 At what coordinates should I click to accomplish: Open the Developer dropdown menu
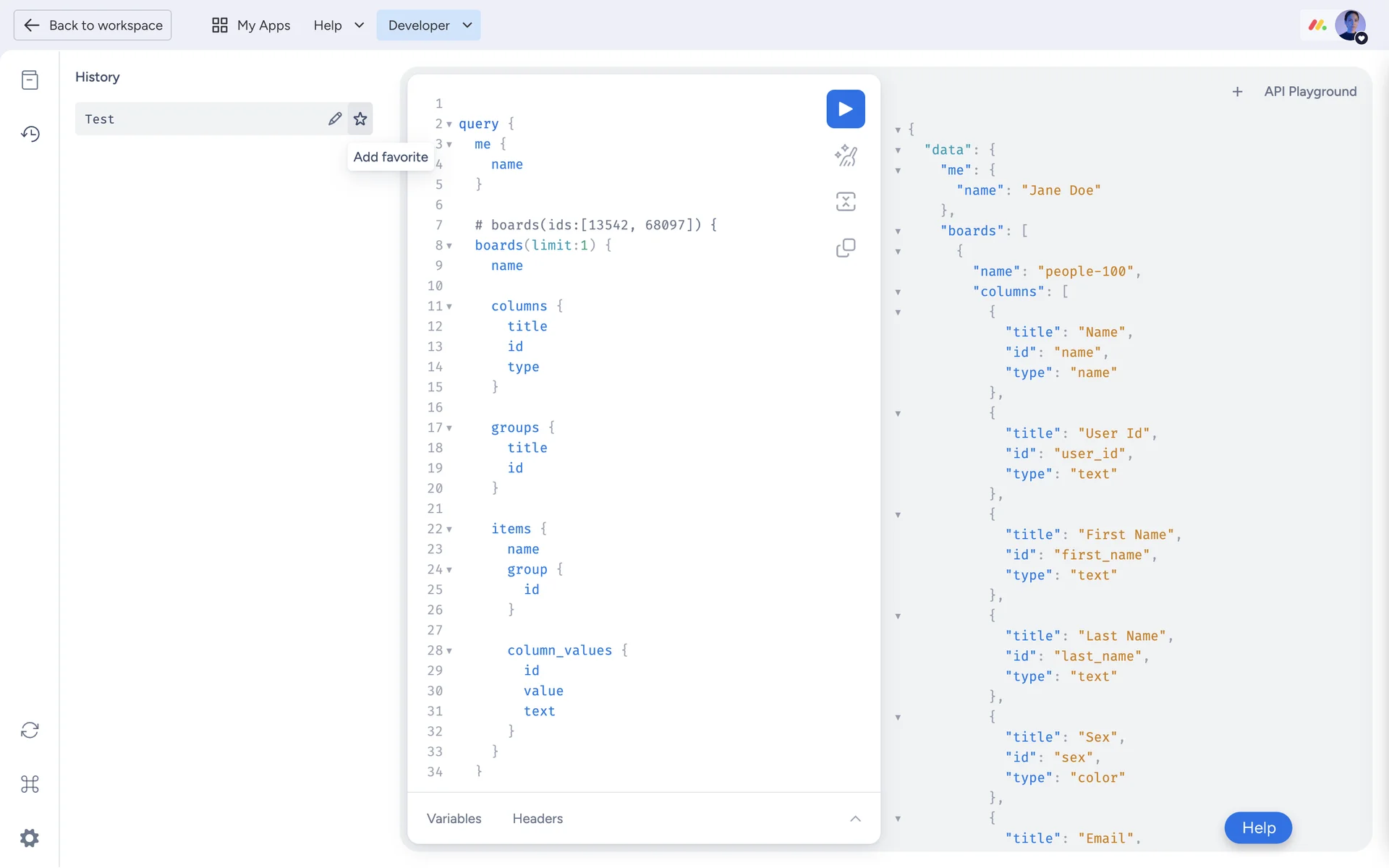(428, 25)
